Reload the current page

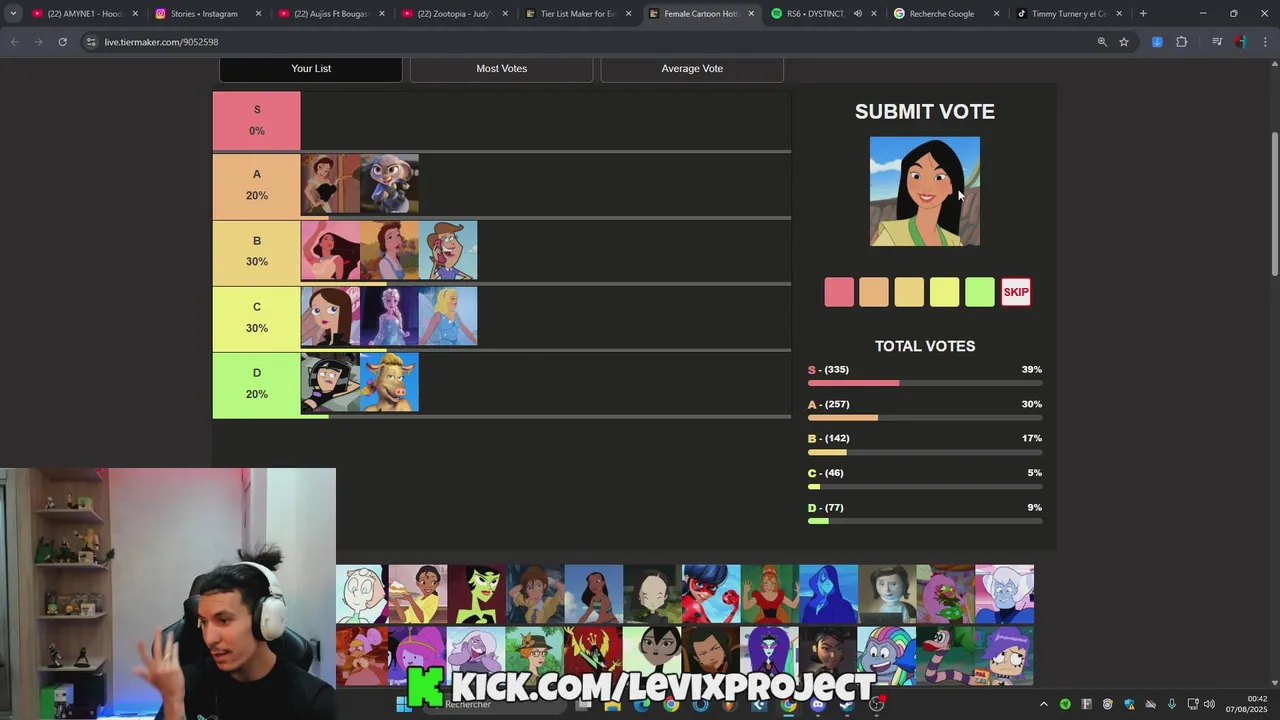(x=62, y=42)
